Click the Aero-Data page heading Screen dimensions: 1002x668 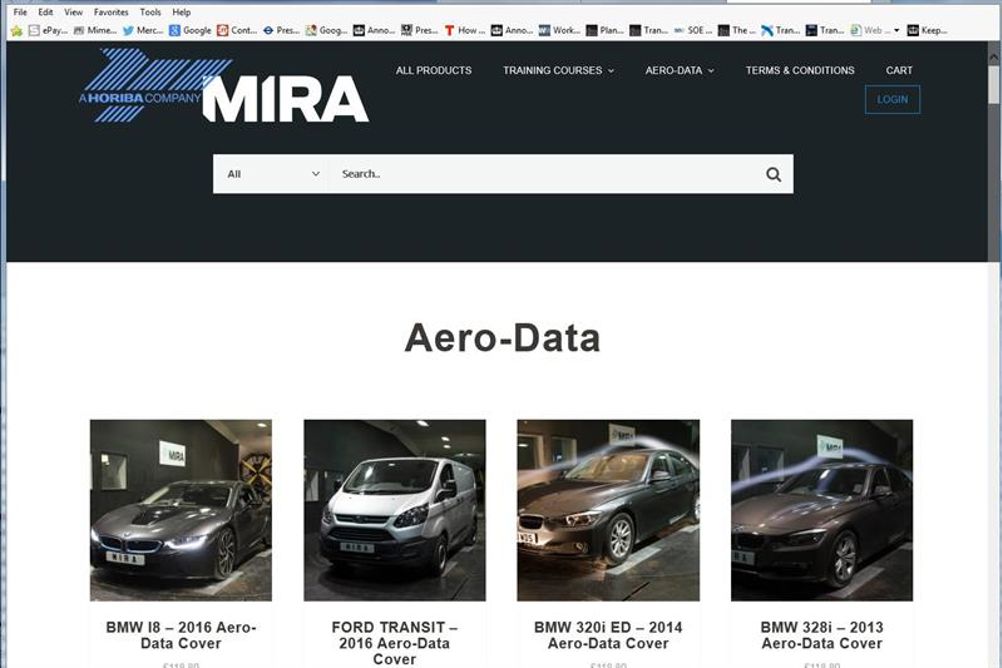(x=502, y=338)
